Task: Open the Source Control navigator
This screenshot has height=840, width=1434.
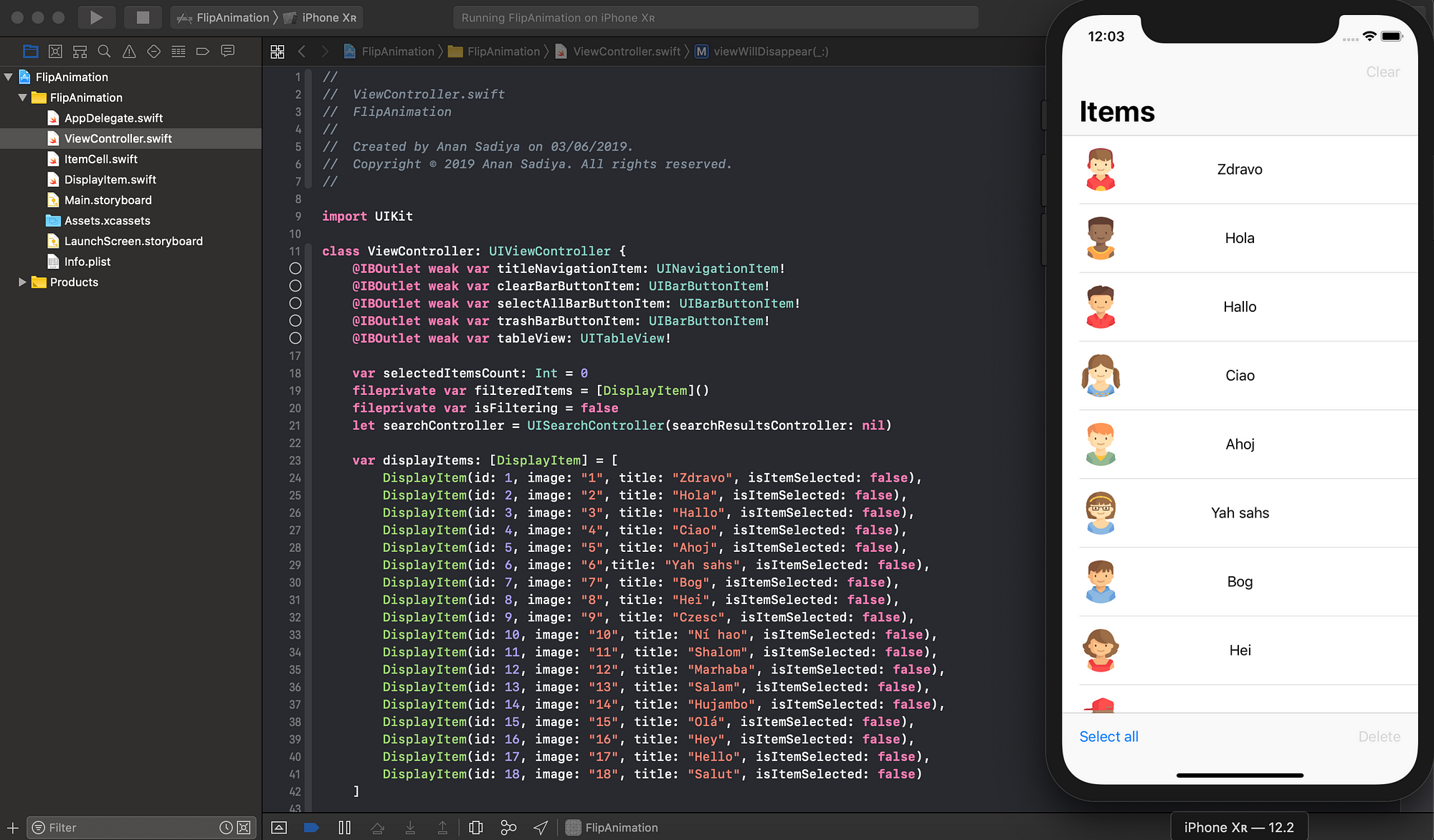Action: tap(55, 51)
